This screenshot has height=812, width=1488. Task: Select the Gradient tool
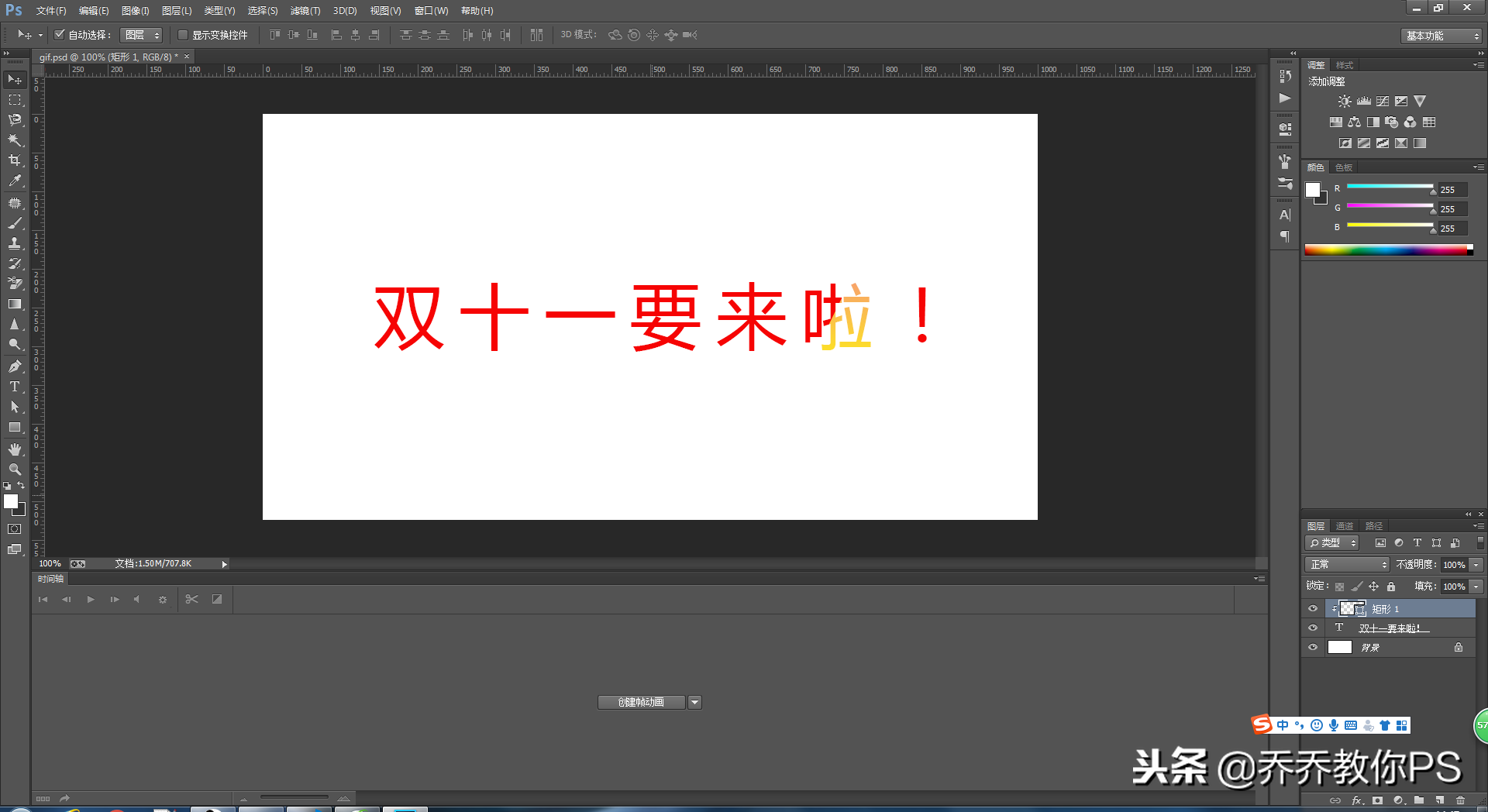15,304
